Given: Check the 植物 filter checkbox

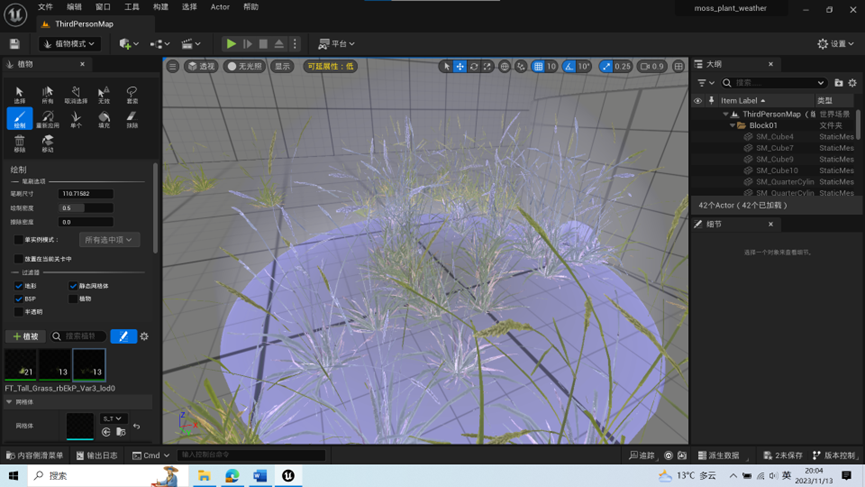Looking at the screenshot, I should (x=73, y=298).
